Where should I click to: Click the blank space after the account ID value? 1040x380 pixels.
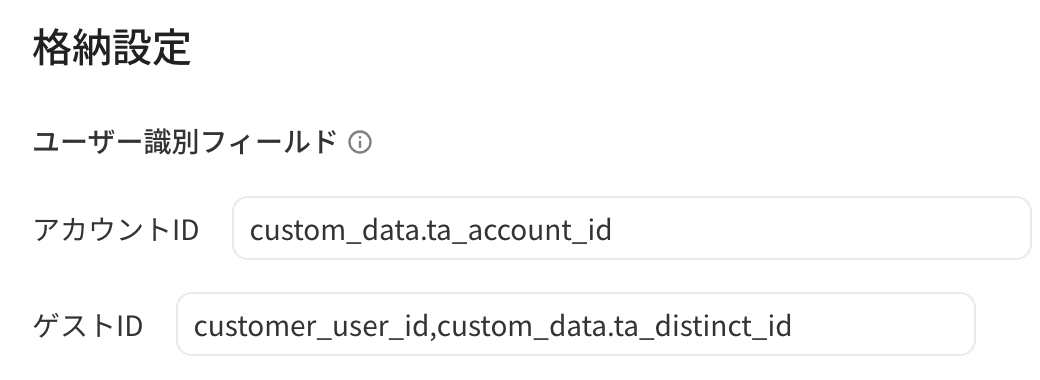coord(819,228)
